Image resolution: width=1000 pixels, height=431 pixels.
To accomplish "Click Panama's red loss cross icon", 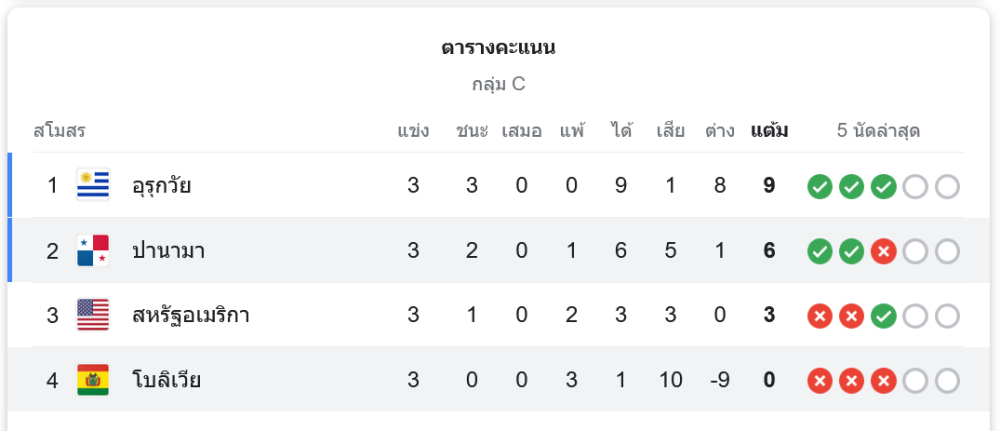I will pos(883,251).
